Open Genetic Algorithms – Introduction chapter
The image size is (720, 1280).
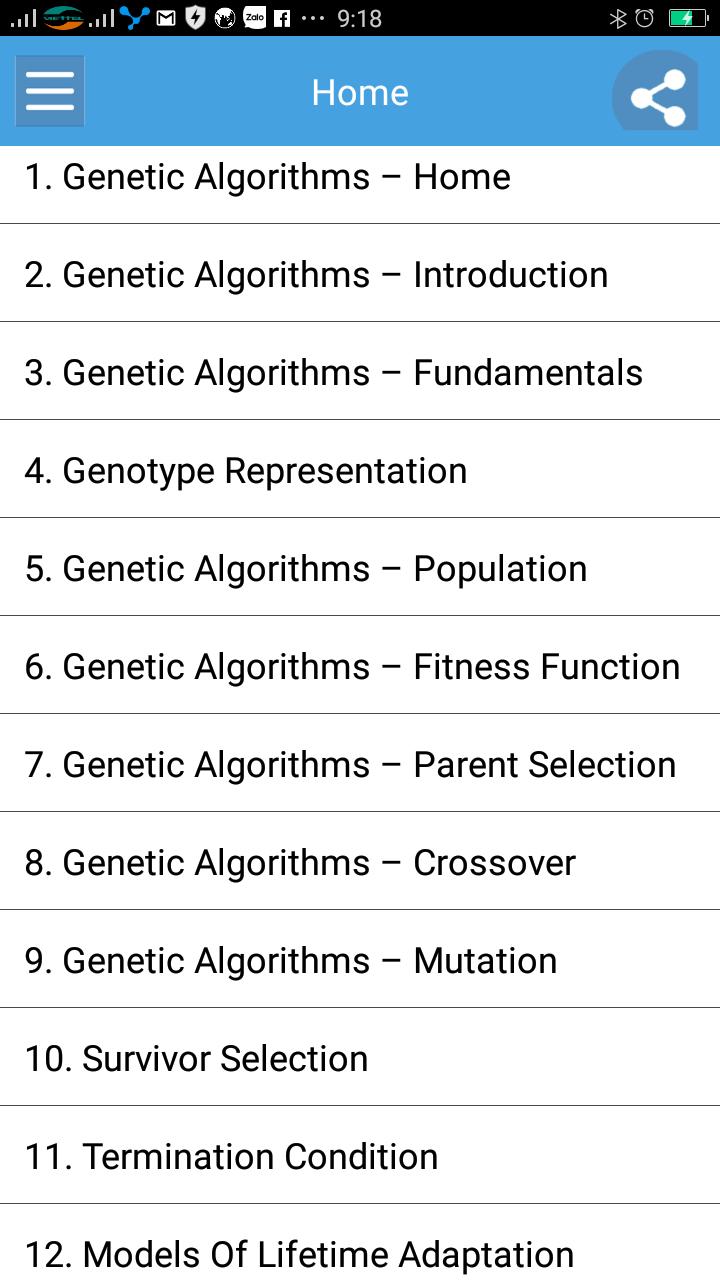[360, 274]
